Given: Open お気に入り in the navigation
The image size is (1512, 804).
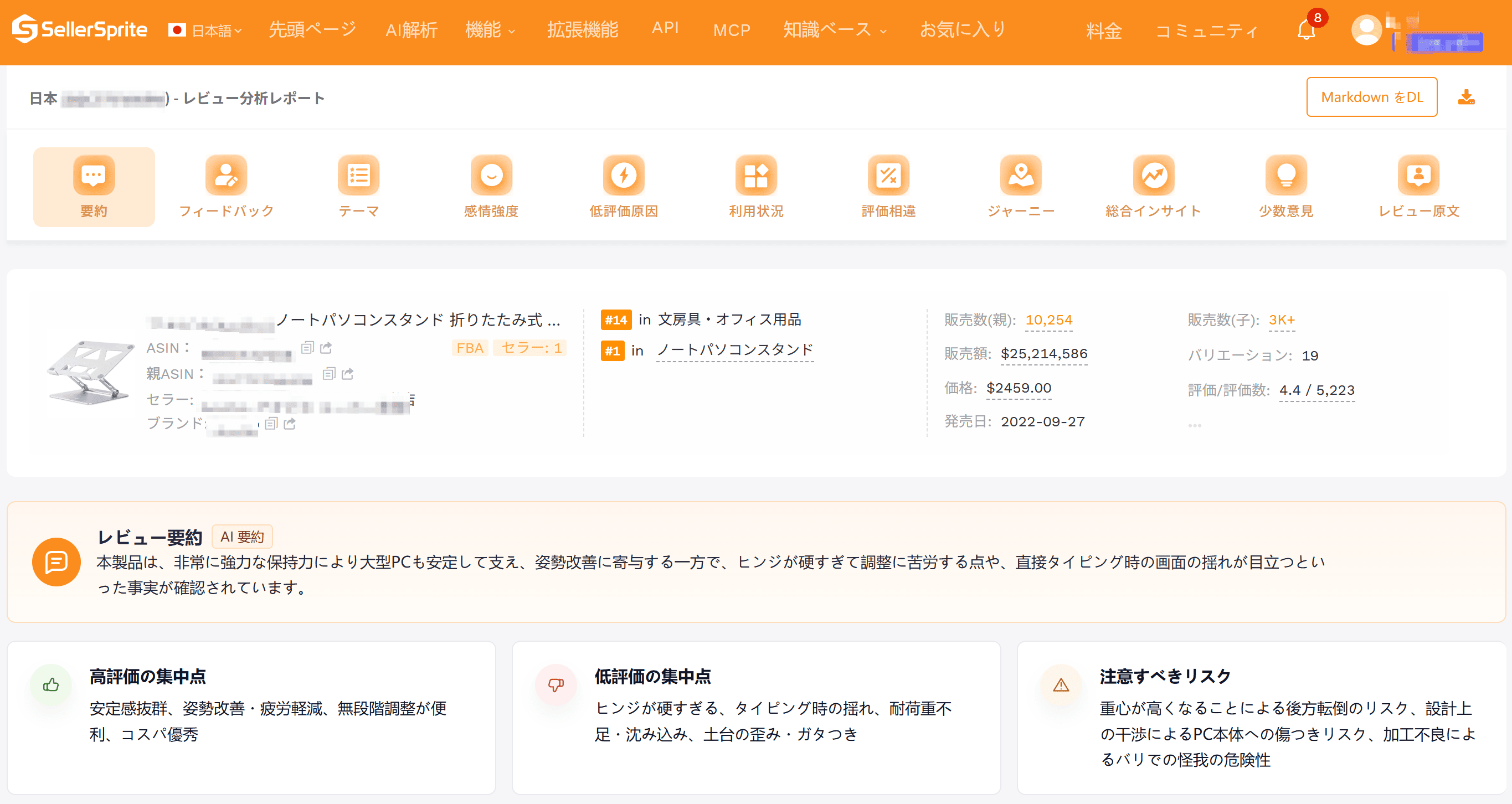Looking at the screenshot, I should (963, 29).
